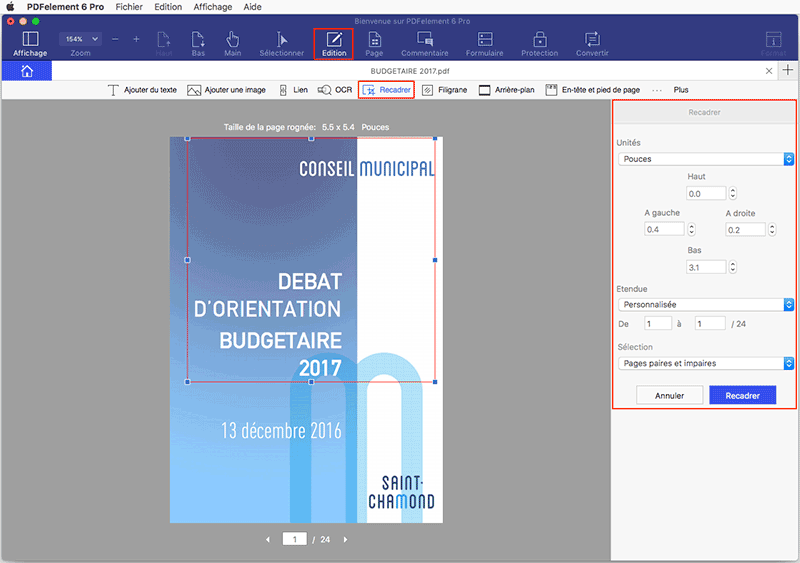The width and height of the screenshot is (800, 563).
Task: Click the right-middle crop handle
Action: [x=435, y=260]
